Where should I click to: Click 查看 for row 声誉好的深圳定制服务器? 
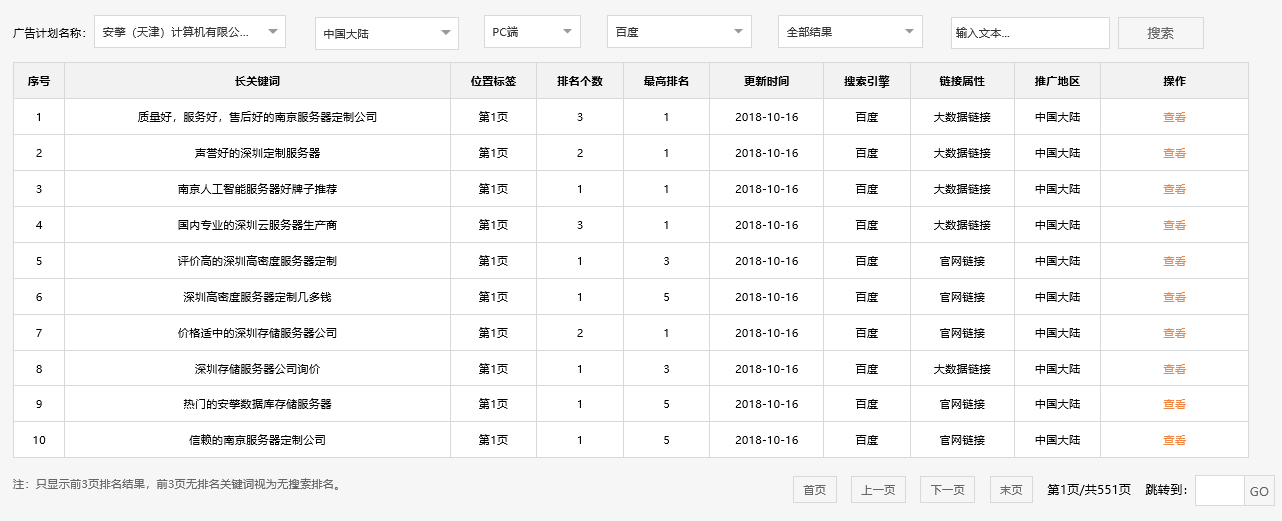pos(1174,153)
